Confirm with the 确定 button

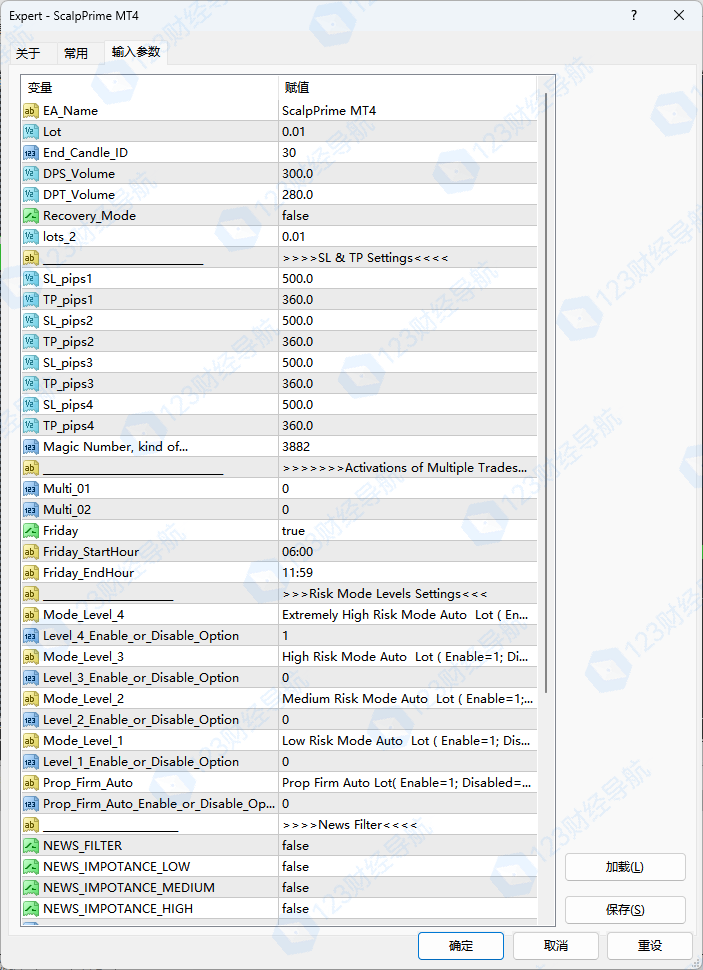coord(461,946)
